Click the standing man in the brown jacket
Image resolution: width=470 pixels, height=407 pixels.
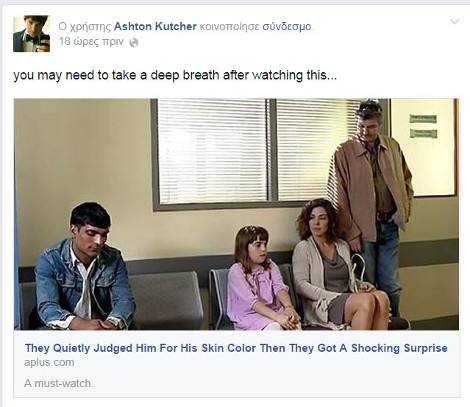373,200
